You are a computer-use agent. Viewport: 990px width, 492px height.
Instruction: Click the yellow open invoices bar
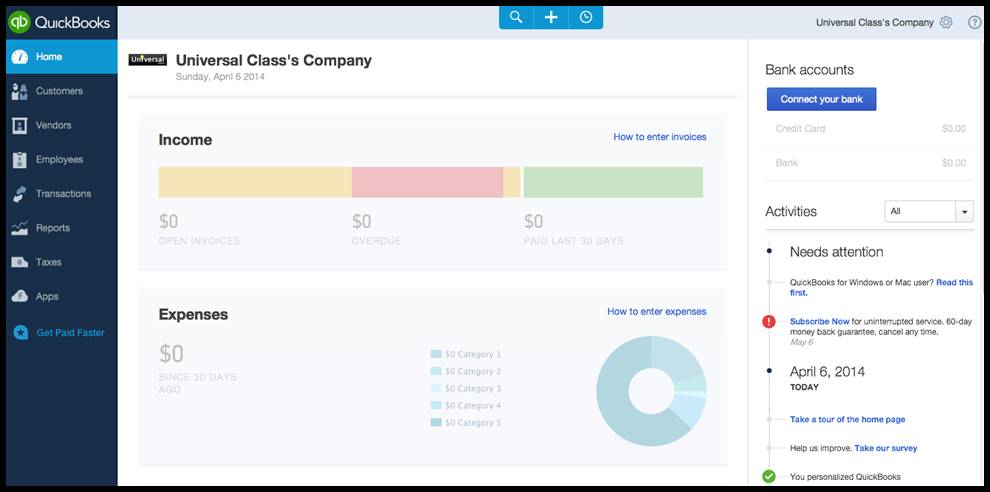tap(255, 183)
